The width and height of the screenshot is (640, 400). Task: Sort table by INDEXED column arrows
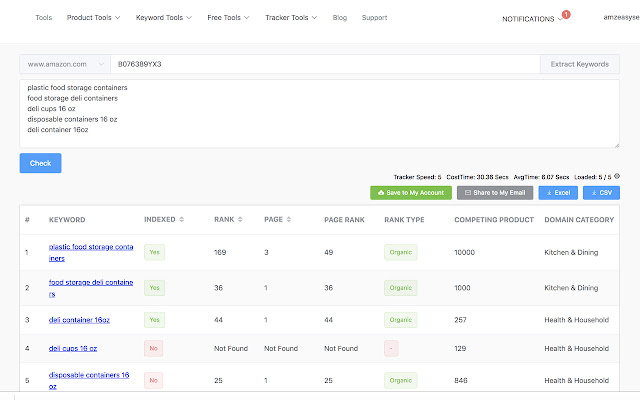[182, 220]
